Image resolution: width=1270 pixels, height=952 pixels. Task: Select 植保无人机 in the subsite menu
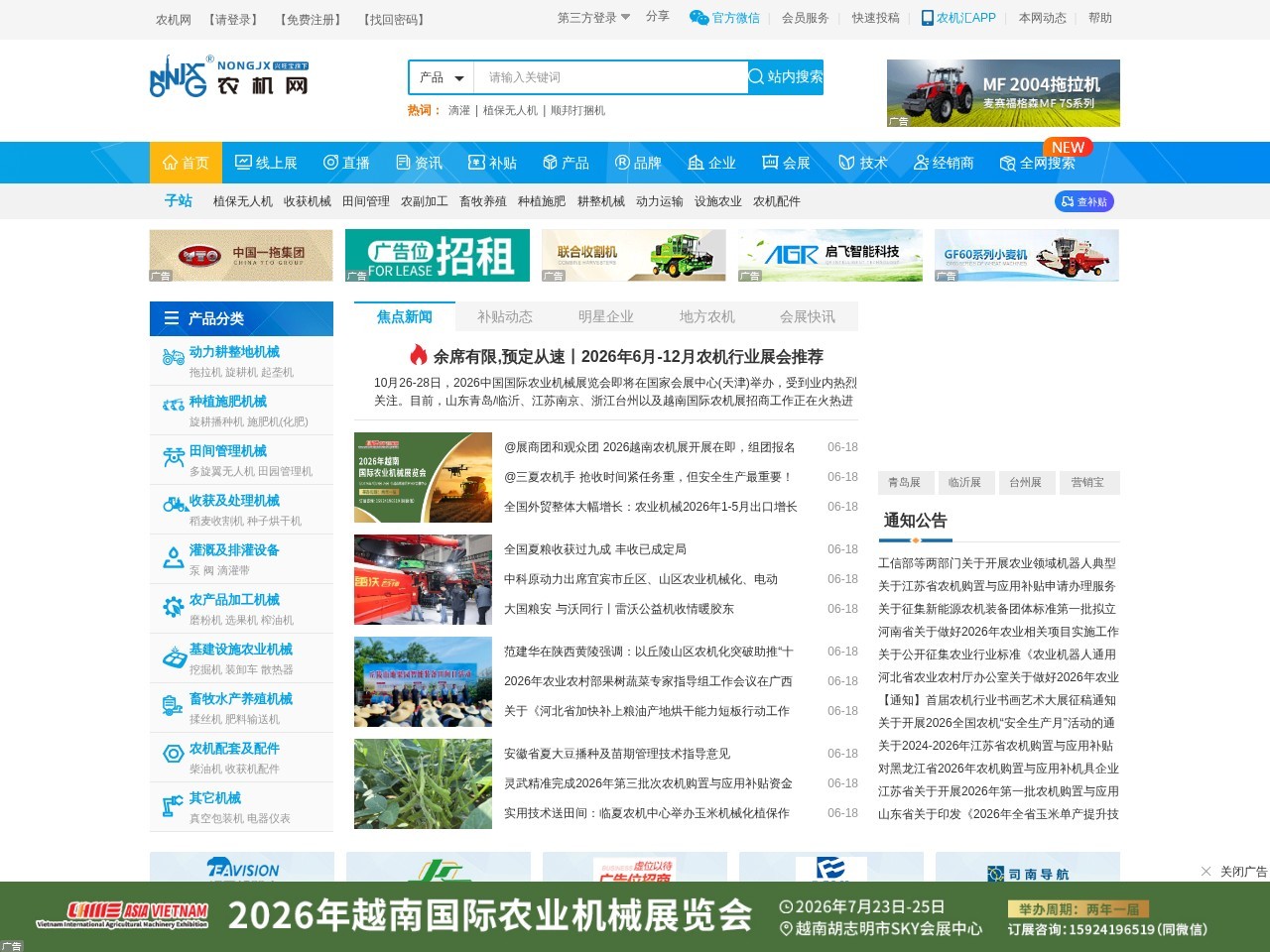(x=243, y=201)
